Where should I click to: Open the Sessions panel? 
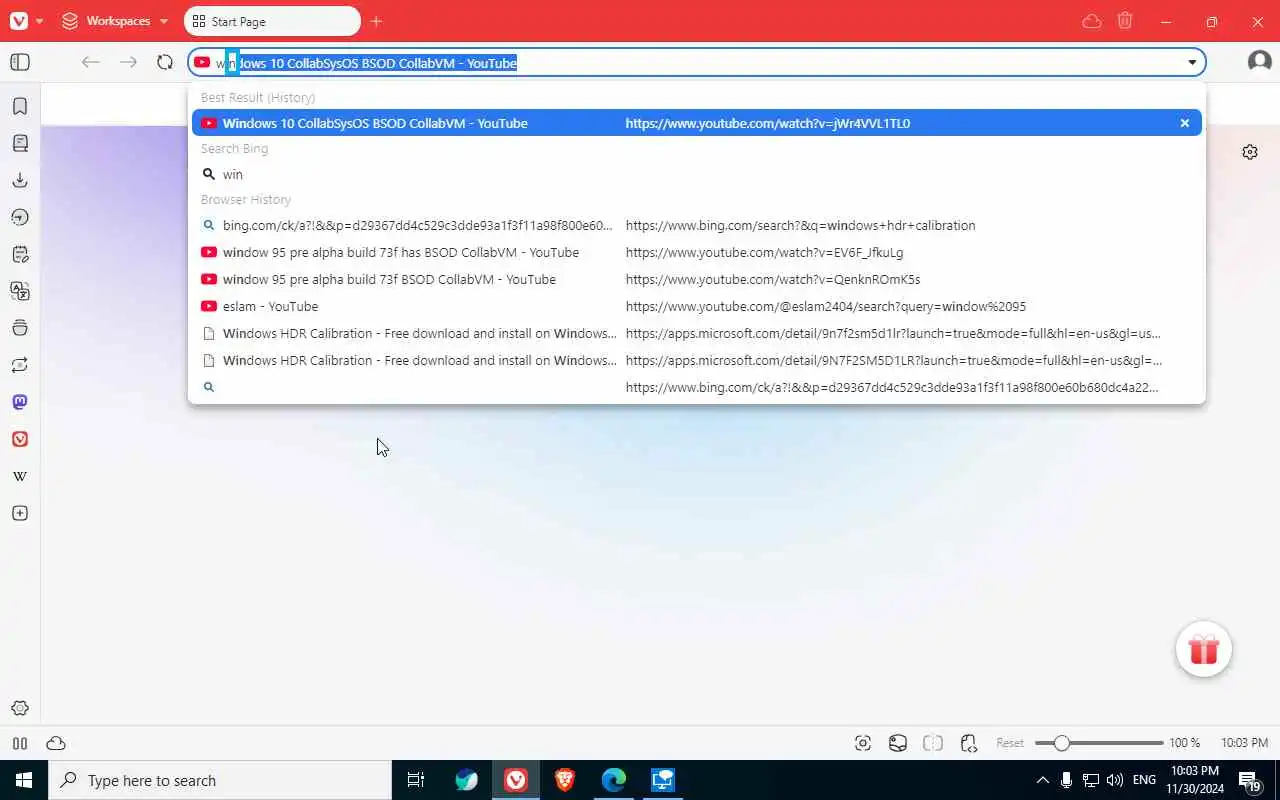pyautogui.click(x=20, y=365)
